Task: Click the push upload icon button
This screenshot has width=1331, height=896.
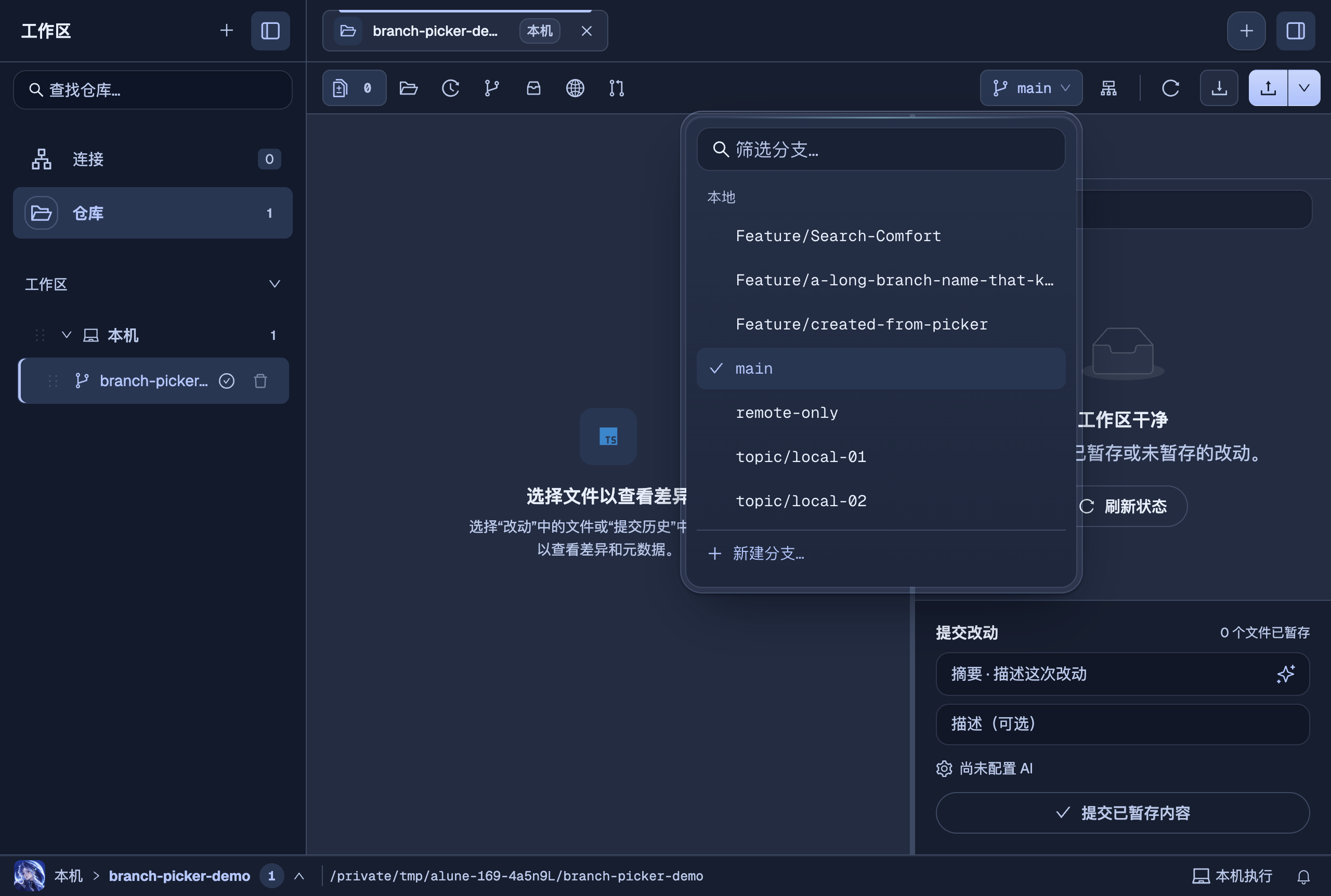Action: pyautogui.click(x=1268, y=88)
